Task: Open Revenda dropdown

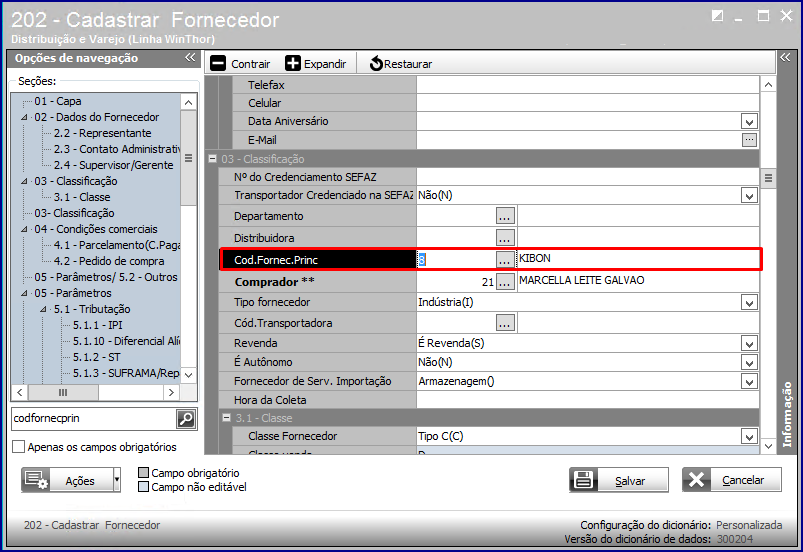Action: tap(749, 344)
